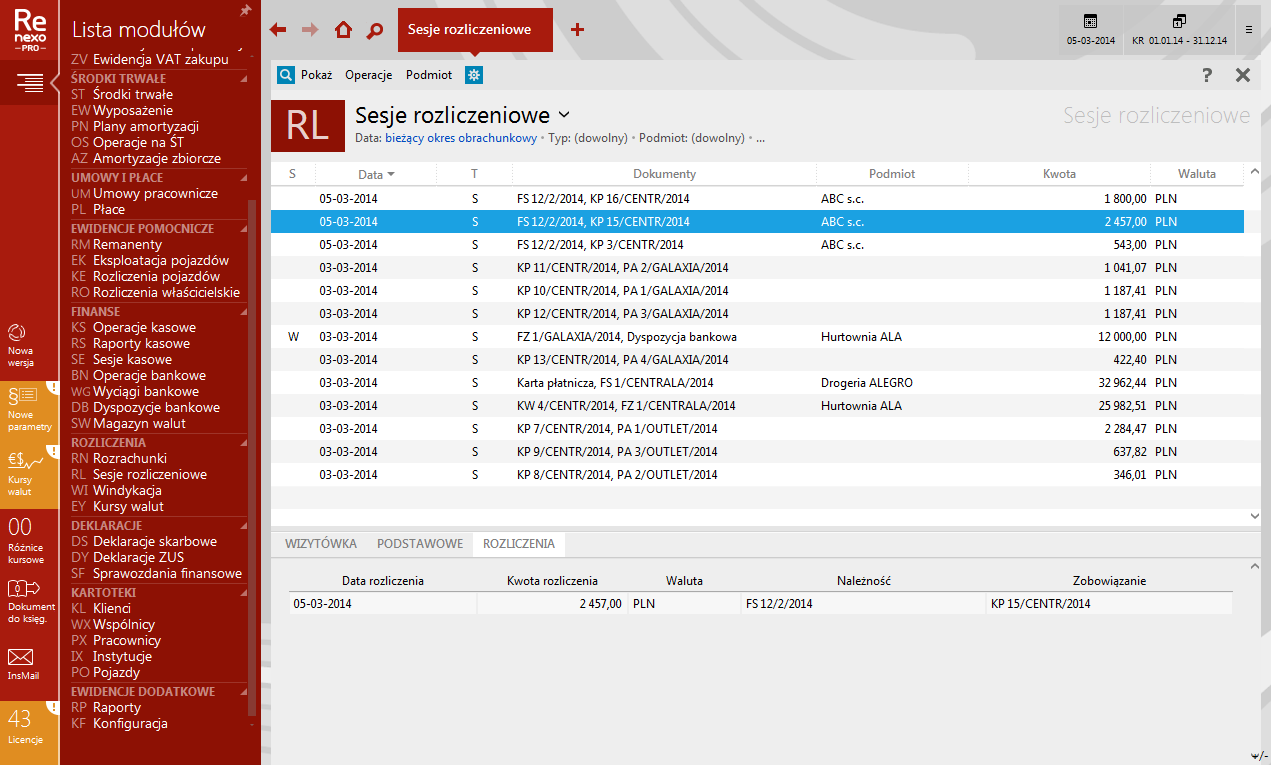Click the back navigation arrow
This screenshot has width=1271, height=765.
tap(278, 30)
